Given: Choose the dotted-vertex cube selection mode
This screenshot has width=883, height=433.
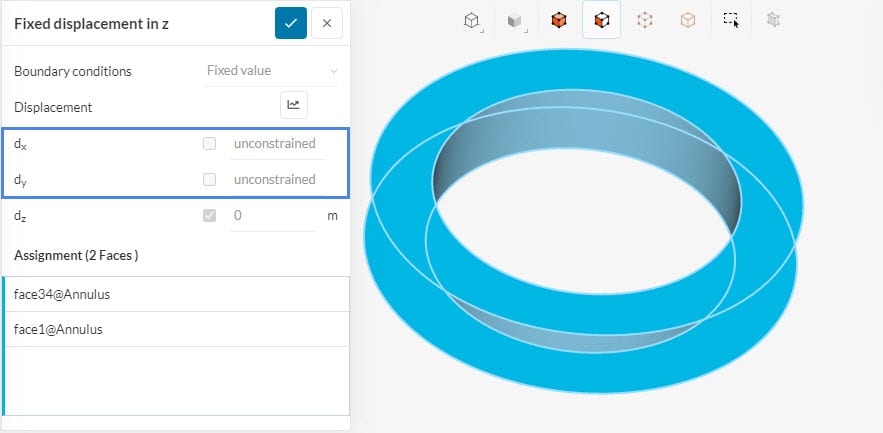Looking at the screenshot, I should (644, 20).
